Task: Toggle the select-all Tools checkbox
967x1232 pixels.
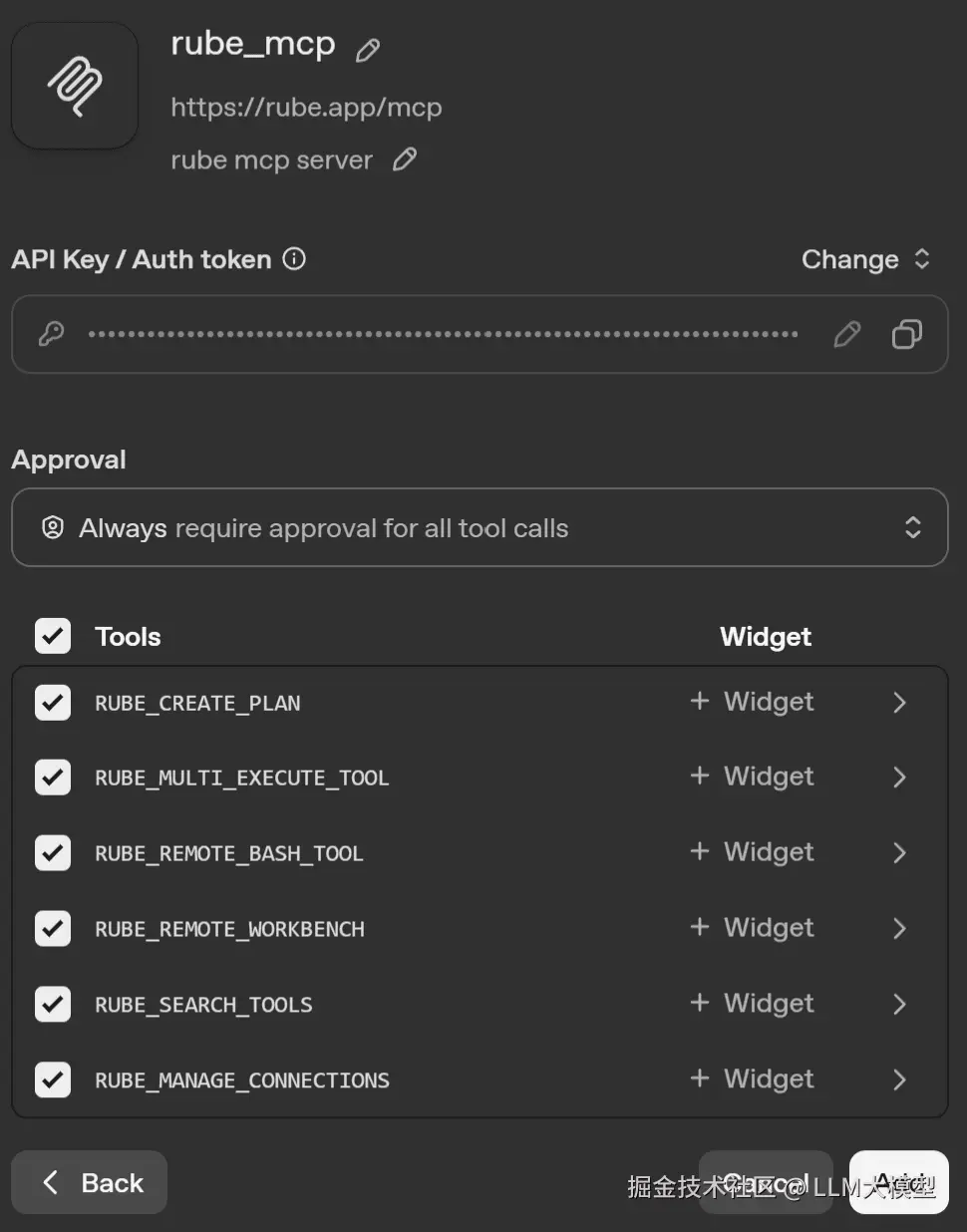Action: click(x=53, y=636)
